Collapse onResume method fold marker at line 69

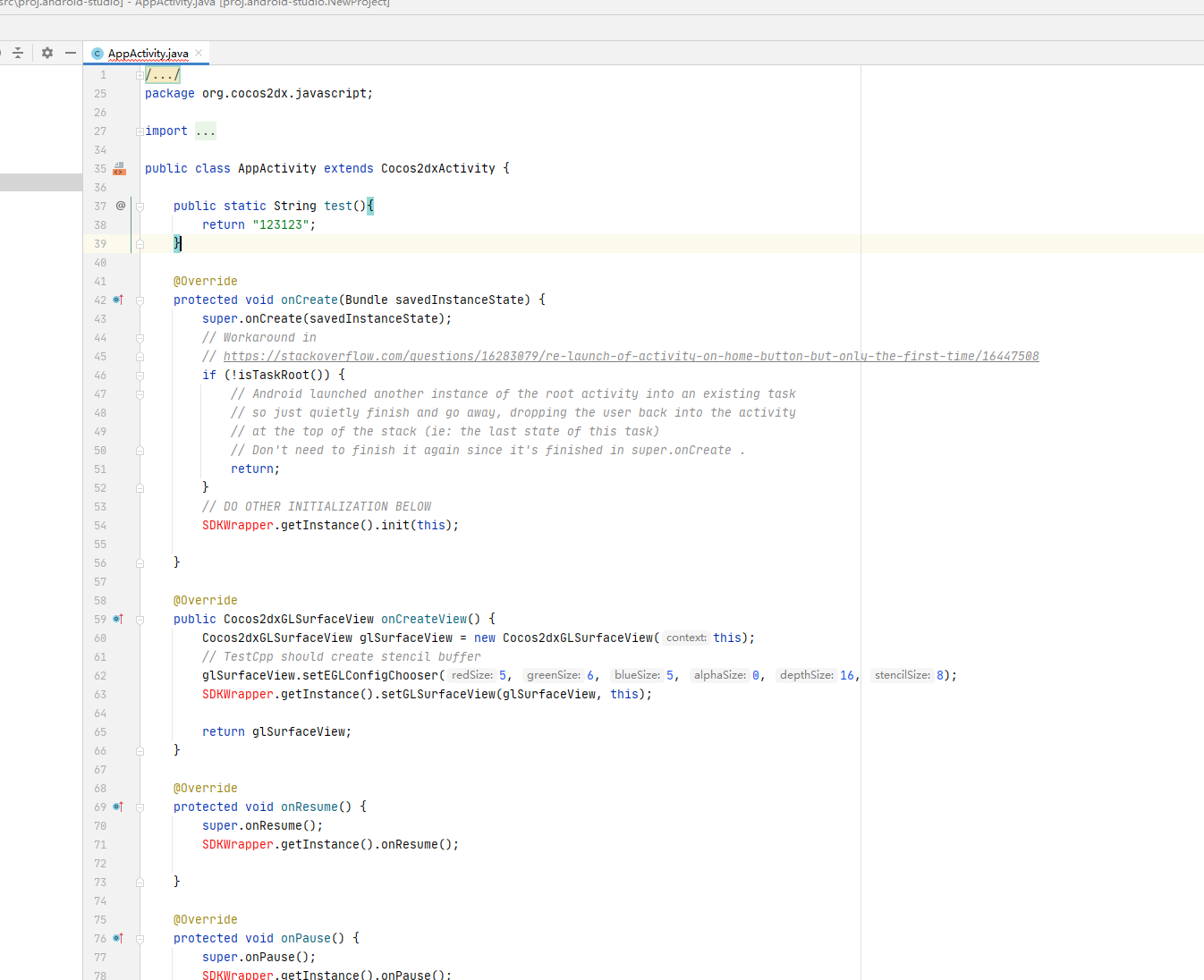point(140,807)
